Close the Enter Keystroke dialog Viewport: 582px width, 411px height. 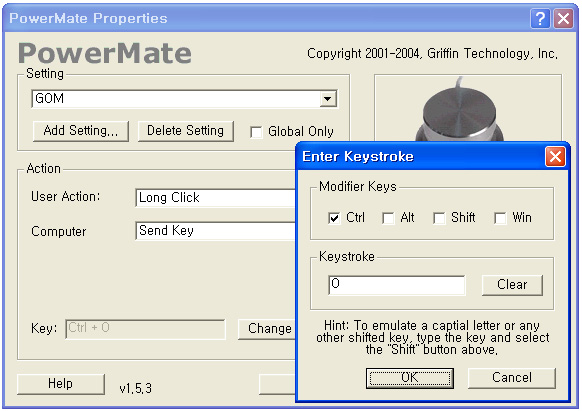pyautogui.click(x=555, y=156)
